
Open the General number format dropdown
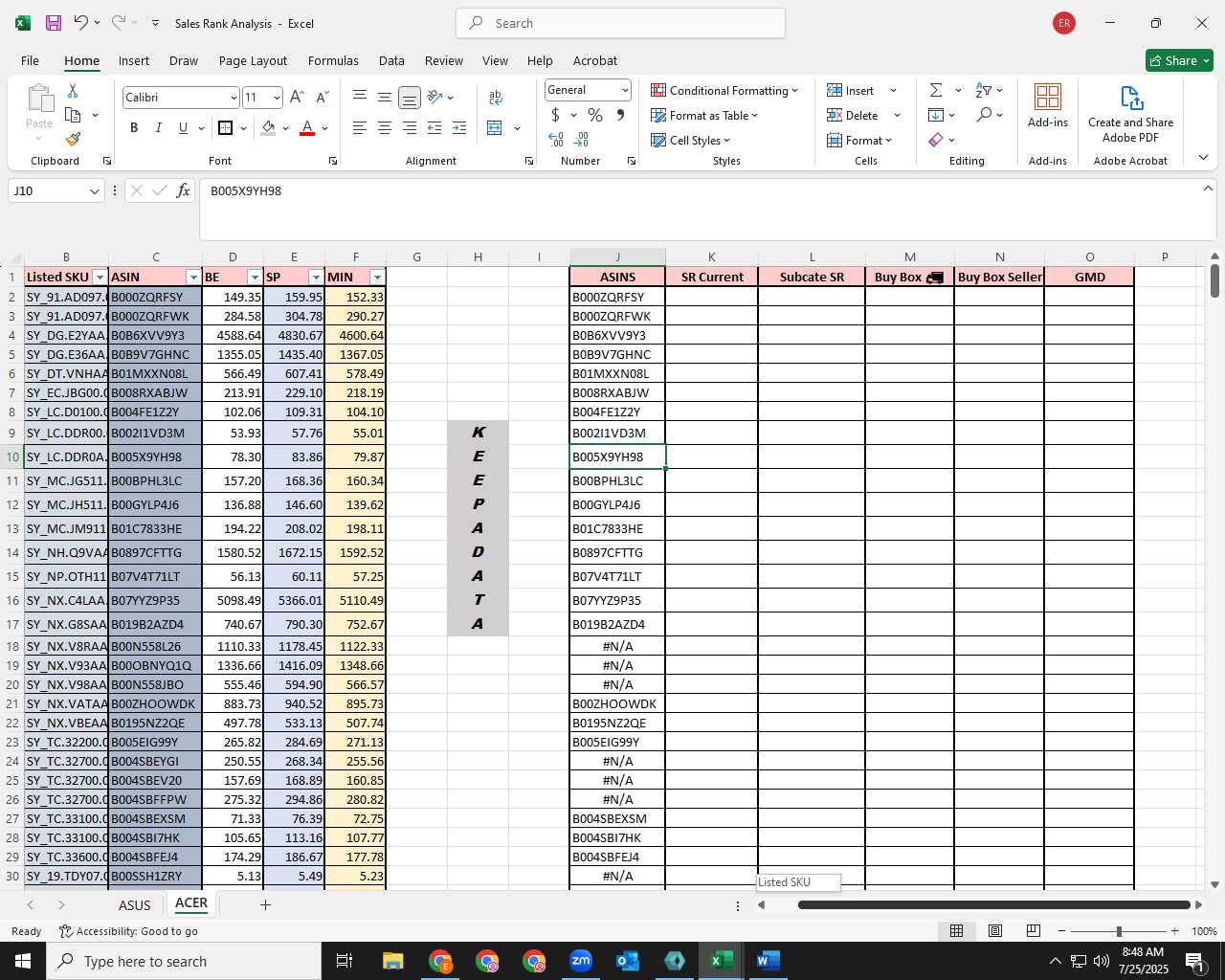[x=625, y=90]
